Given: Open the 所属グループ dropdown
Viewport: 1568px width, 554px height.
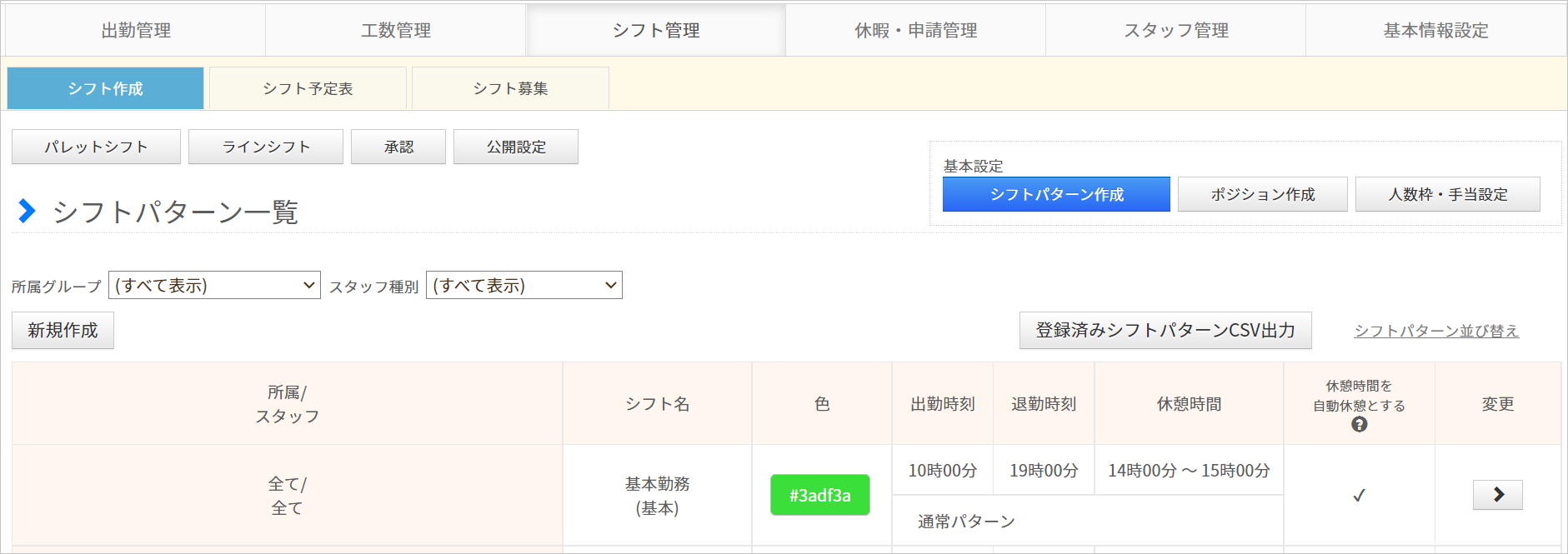Looking at the screenshot, I should 214,286.
